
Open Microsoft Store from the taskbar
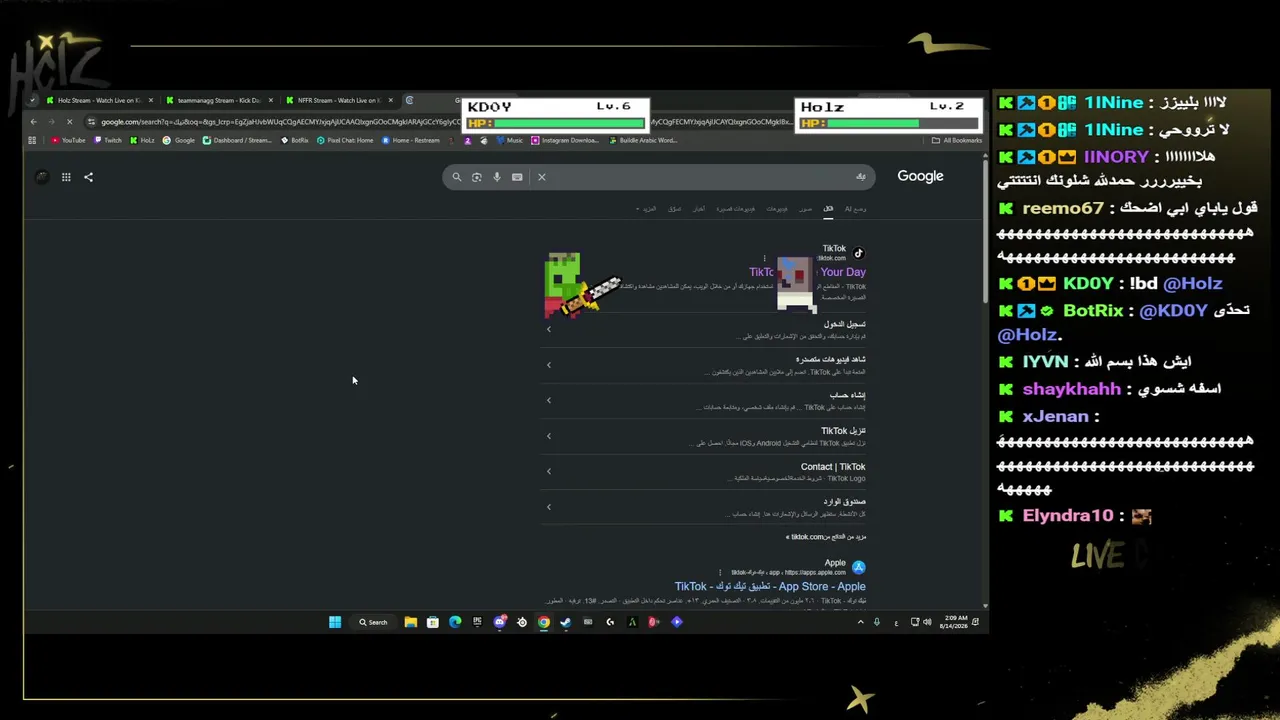pyautogui.click(x=433, y=622)
